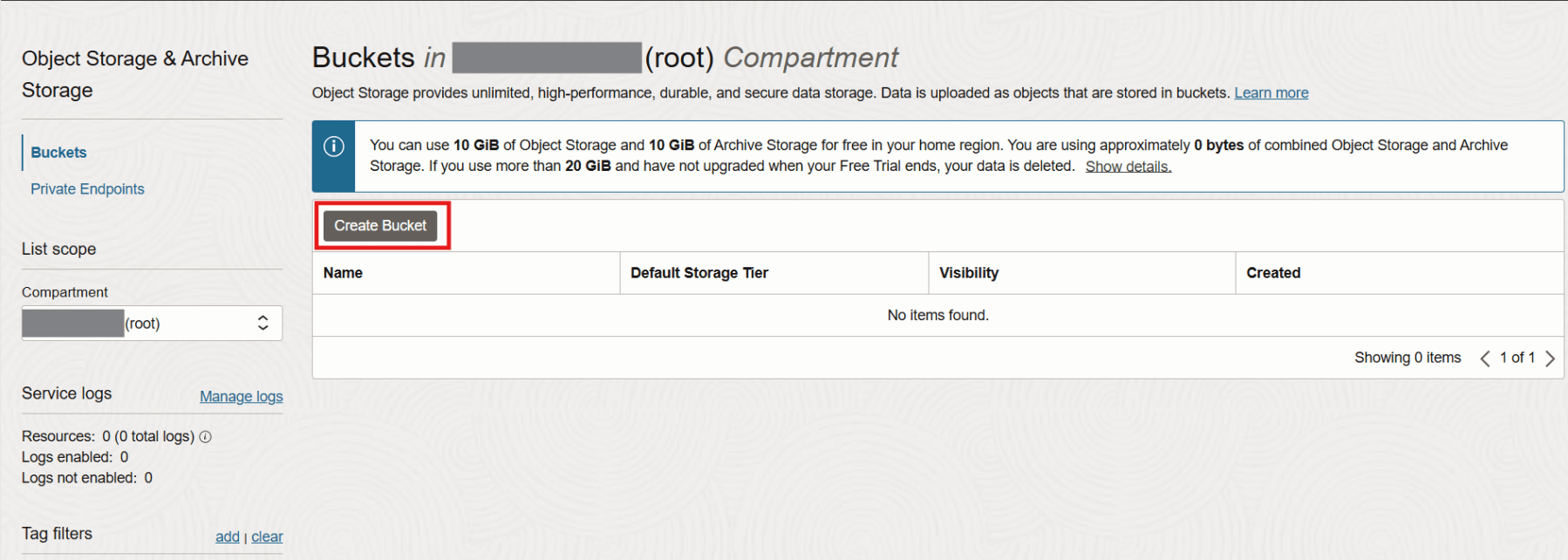
Task: Open Private Endpoints in the sidebar
Action: pyautogui.click(x=87, y=189)
